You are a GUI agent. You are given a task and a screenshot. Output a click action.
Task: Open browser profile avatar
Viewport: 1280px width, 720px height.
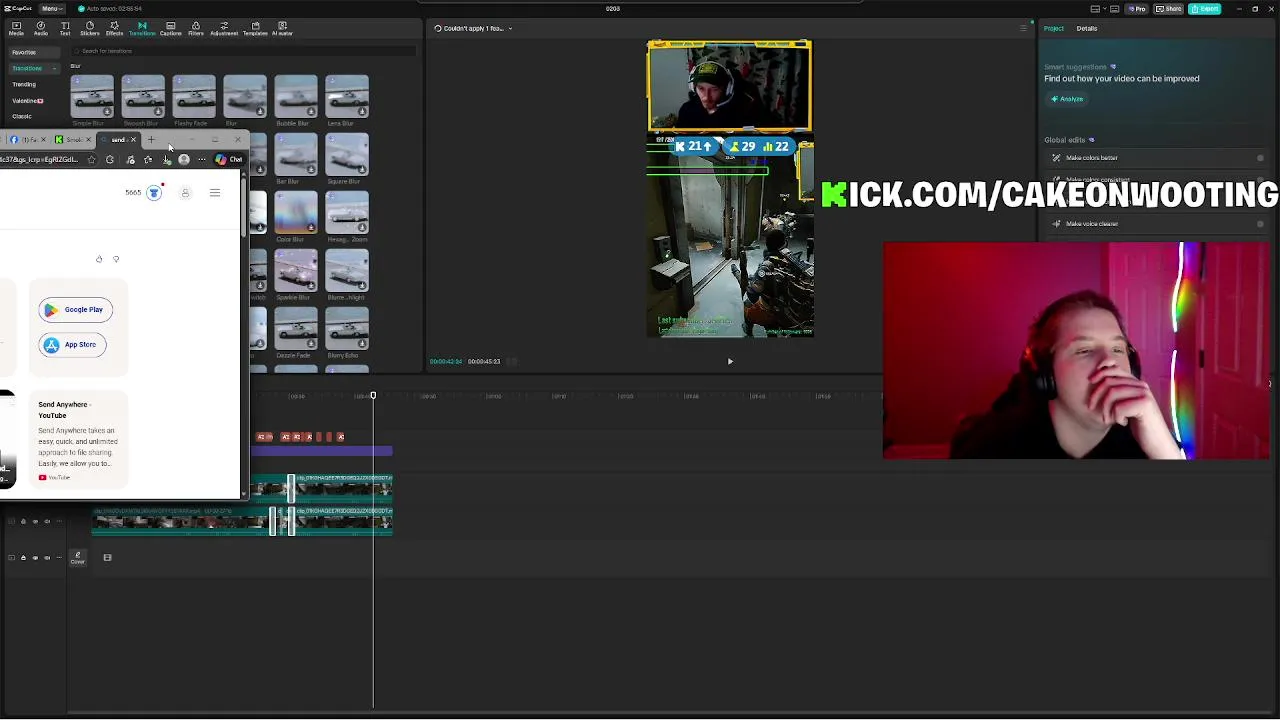point(184,160)
